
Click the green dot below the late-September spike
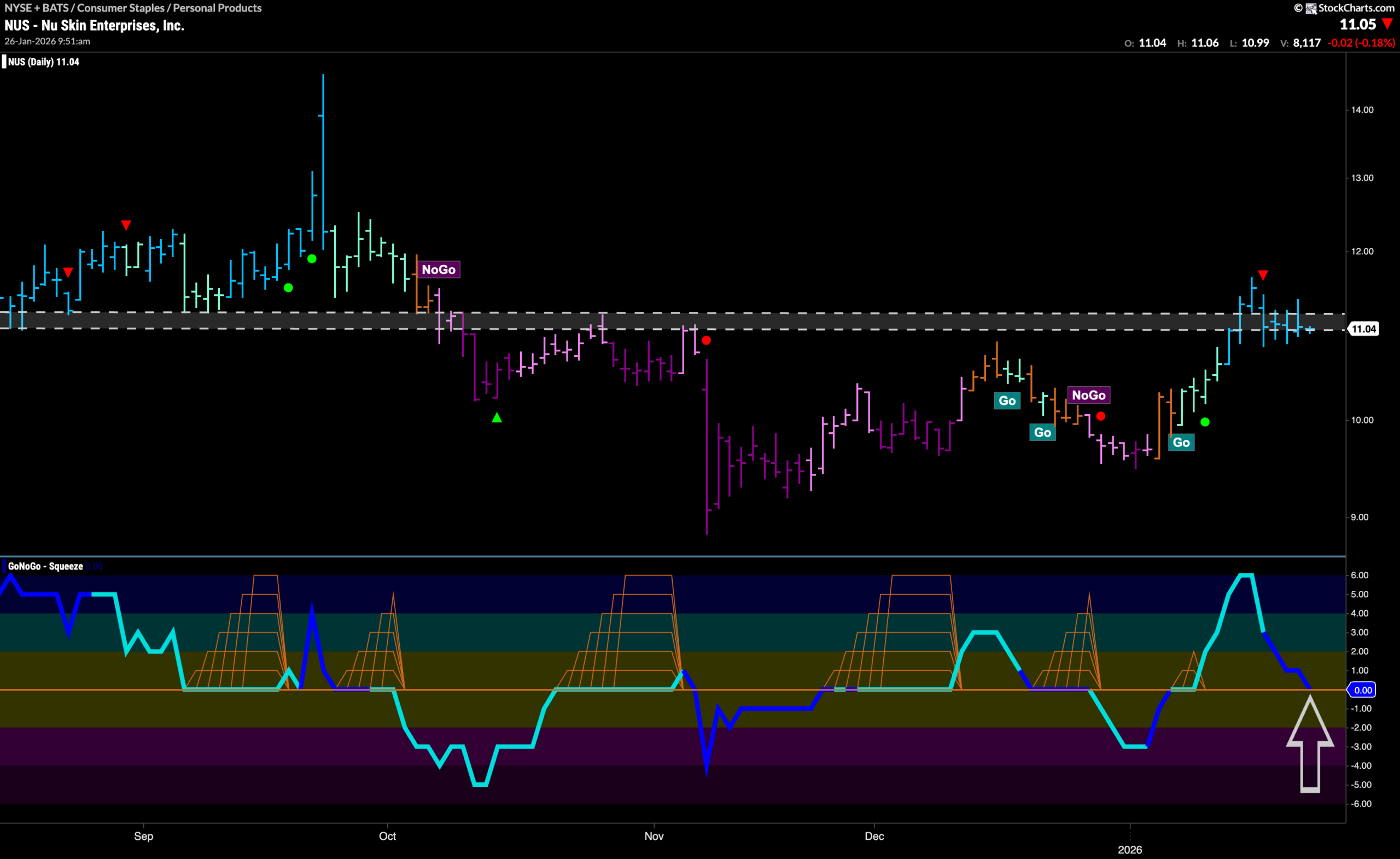312,259
